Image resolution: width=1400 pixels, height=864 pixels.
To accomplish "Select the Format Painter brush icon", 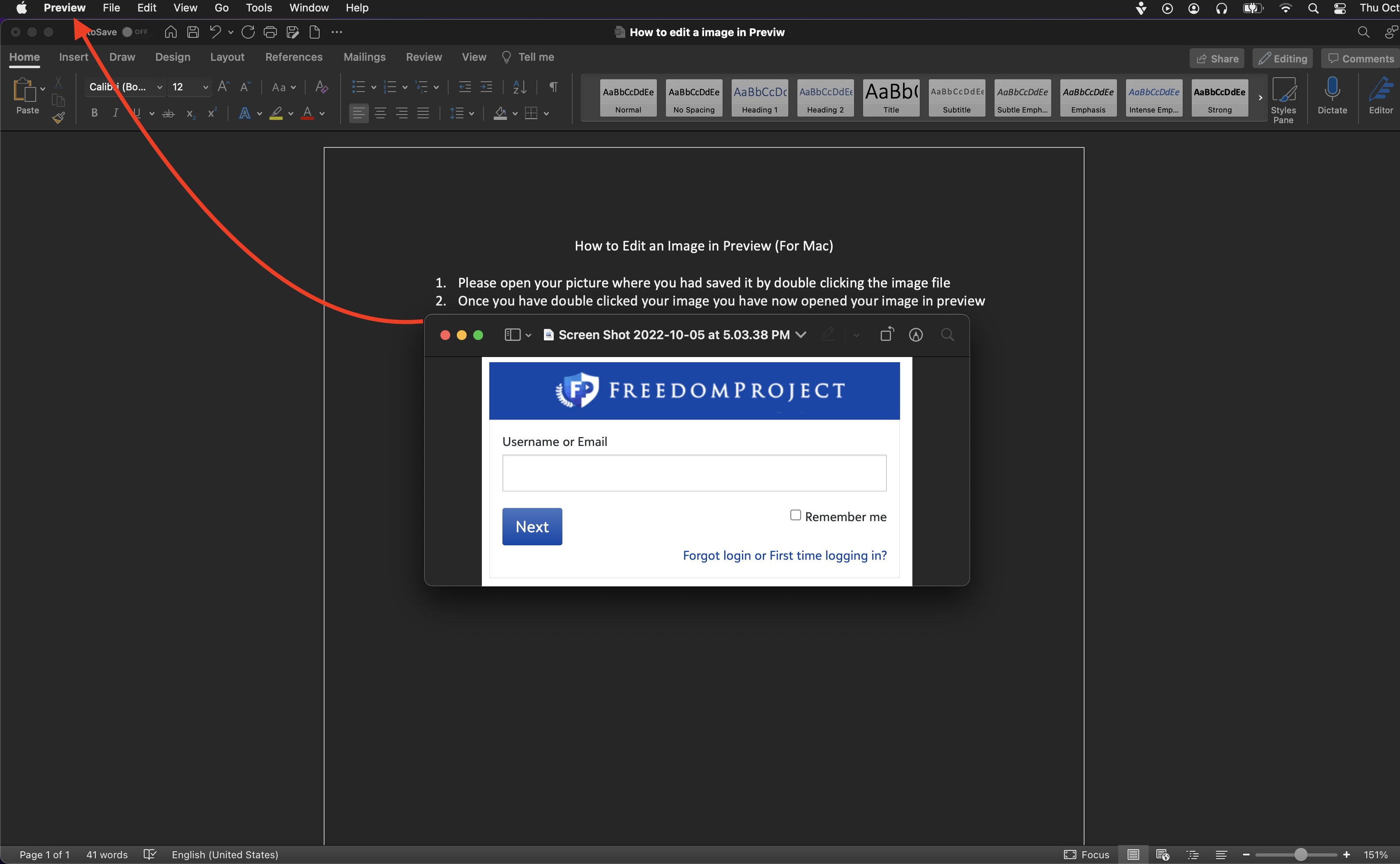I will (x=58, y=118).
